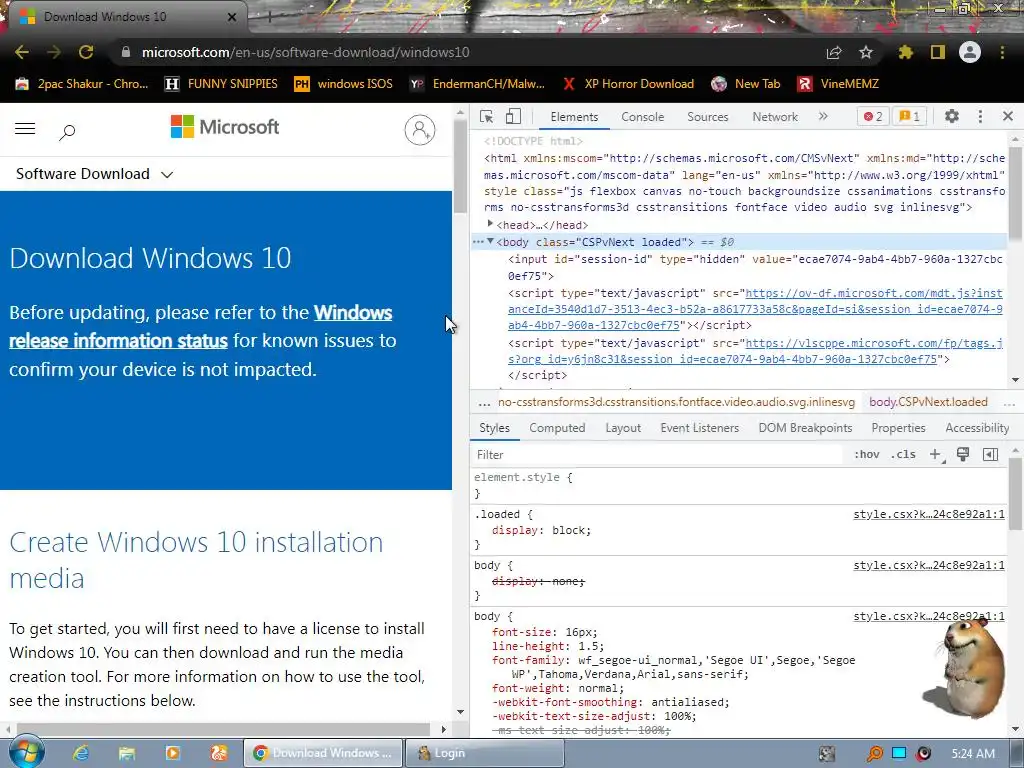Image resolution: width=1024 pixels, height=768 pixels.
Task: Open the Event Listeners tab
Action: point(699,428)
